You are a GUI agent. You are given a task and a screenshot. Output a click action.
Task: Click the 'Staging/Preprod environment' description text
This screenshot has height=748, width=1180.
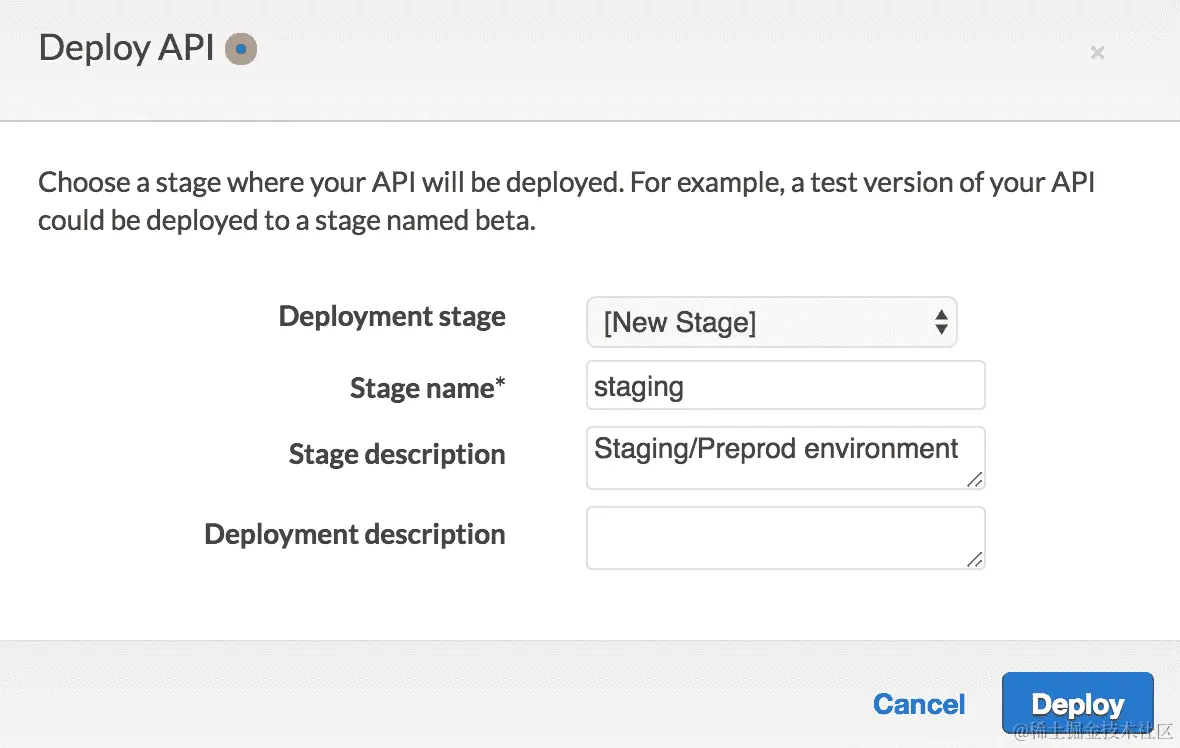tap(776, 448)
